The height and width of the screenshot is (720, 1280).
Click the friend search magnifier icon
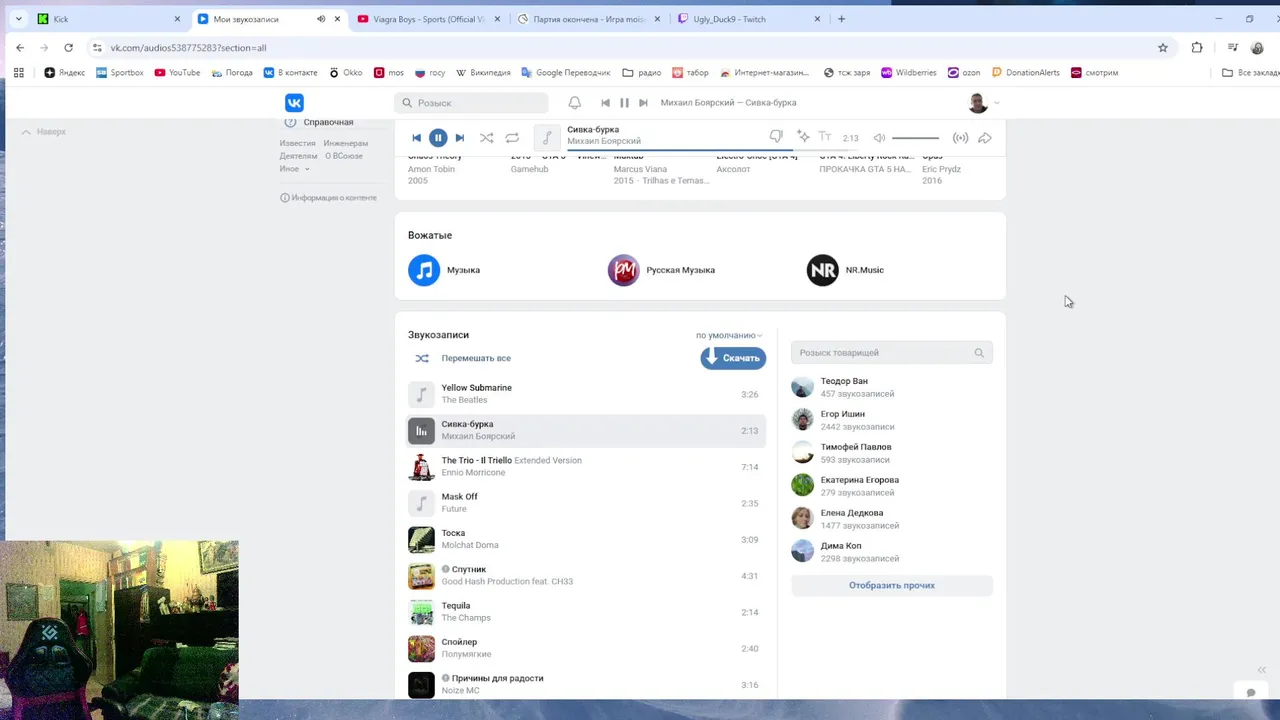(979, 353)
